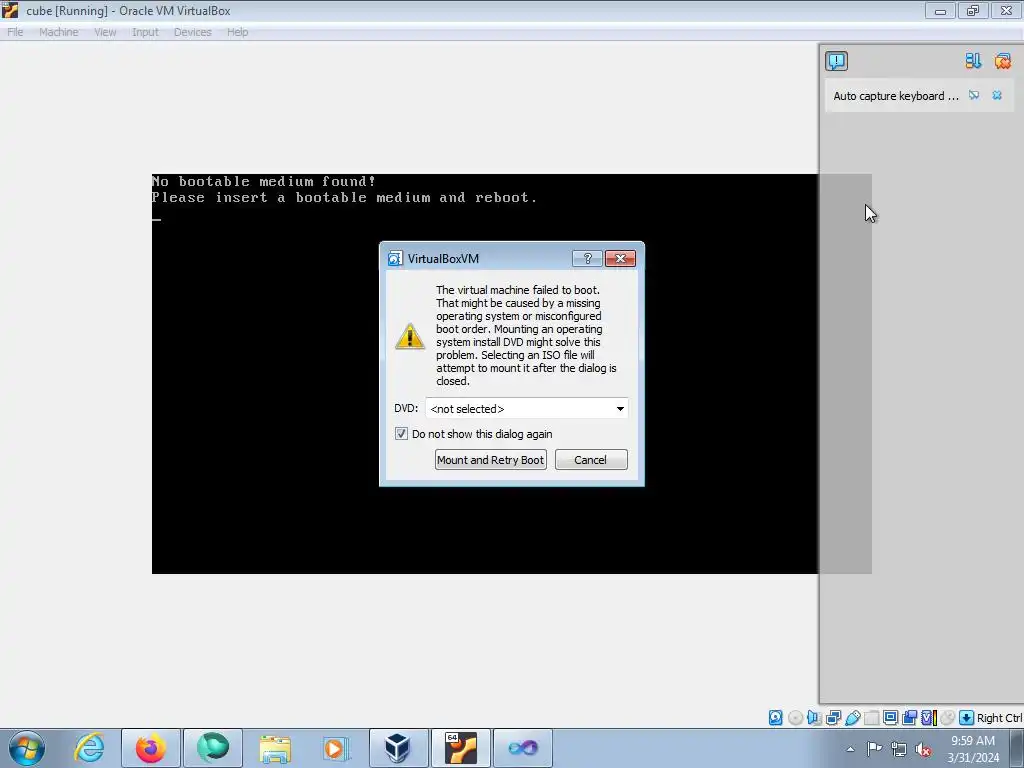Restore down the VirtualBox window

point(973,10)
